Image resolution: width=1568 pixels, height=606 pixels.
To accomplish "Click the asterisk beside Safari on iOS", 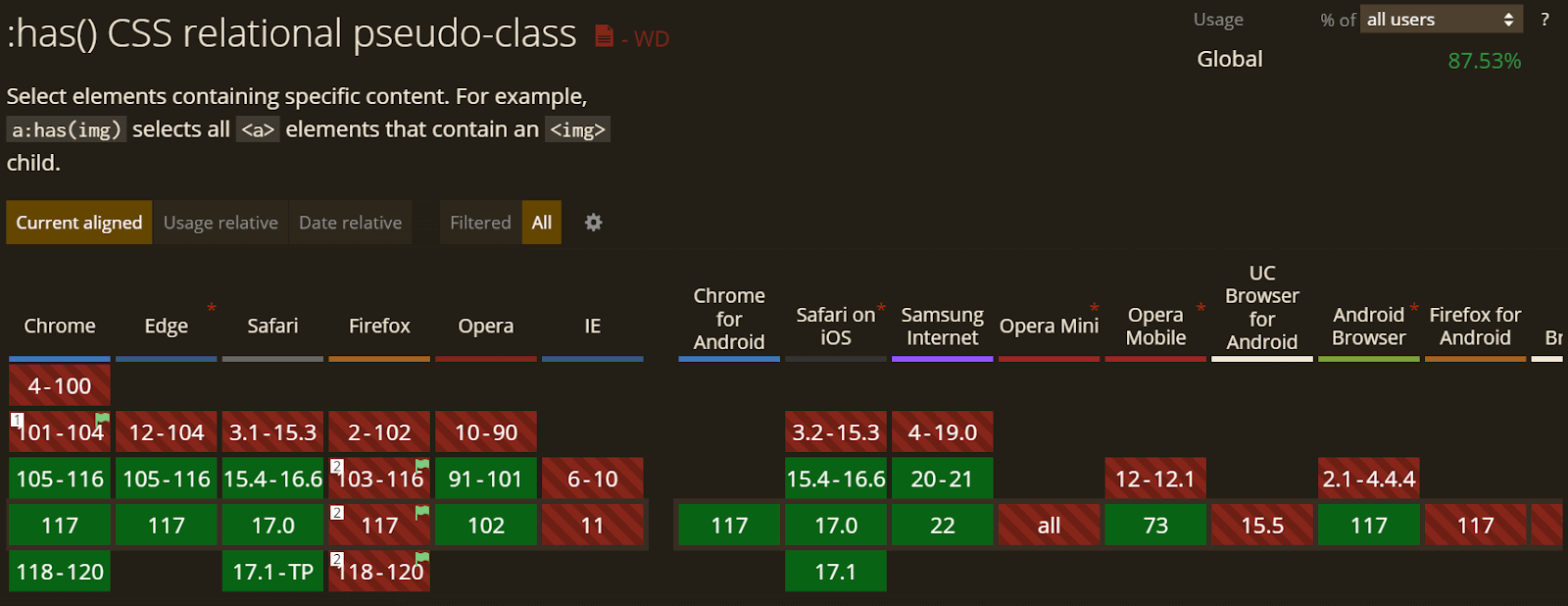I will click(x=880, y=306).
